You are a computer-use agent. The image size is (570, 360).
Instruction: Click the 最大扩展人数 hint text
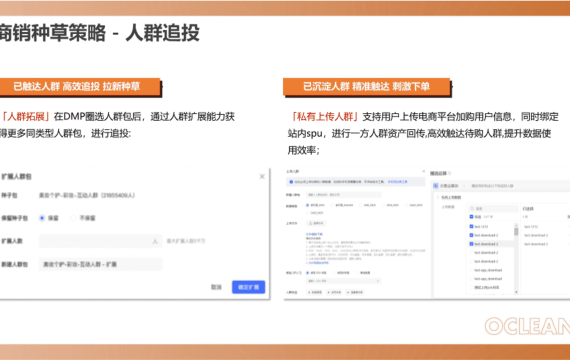click(186, 241)
